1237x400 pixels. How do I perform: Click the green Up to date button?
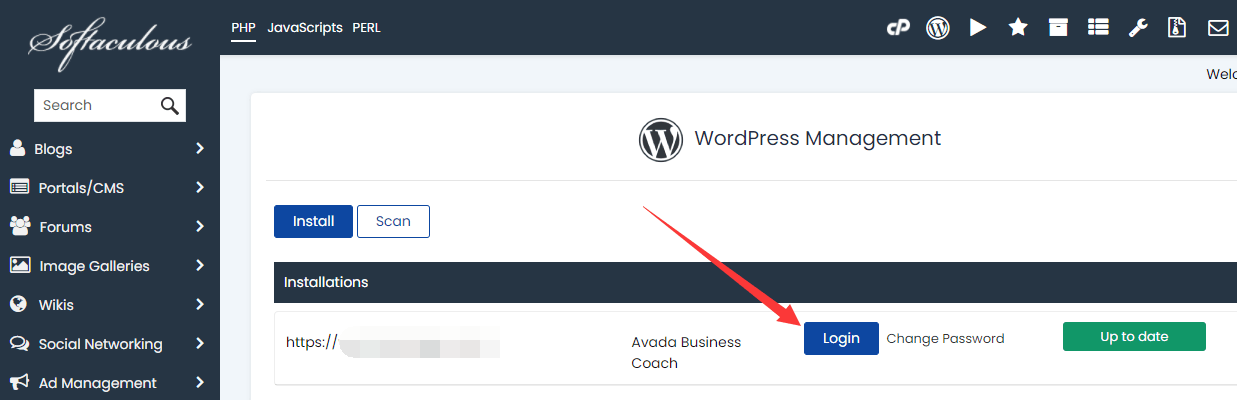1134,336
